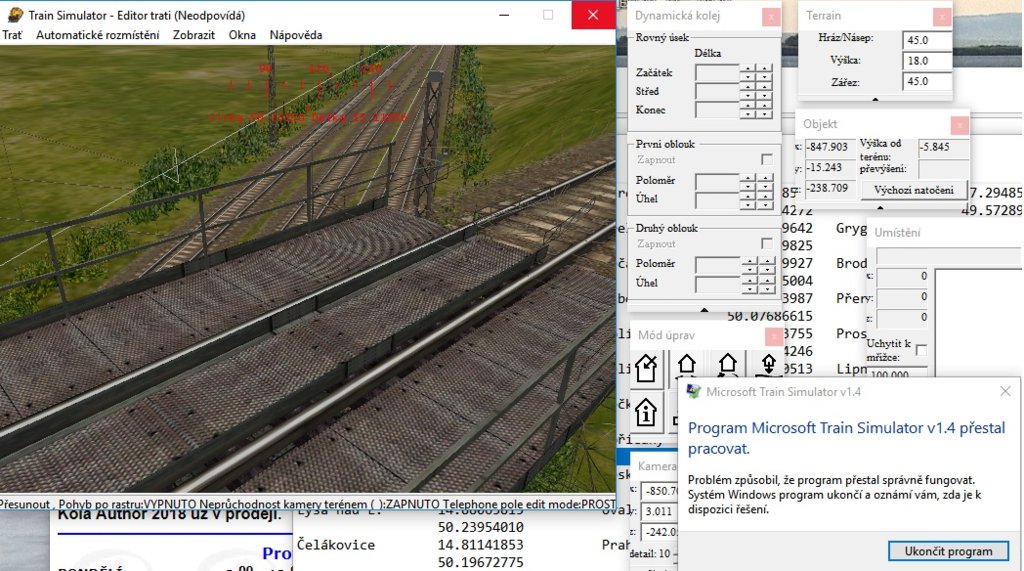Click the empty převýšení field in Objekt panel
Image resolution: width=1024 pixels, height=571 pixels.
[x=943, y=169]
